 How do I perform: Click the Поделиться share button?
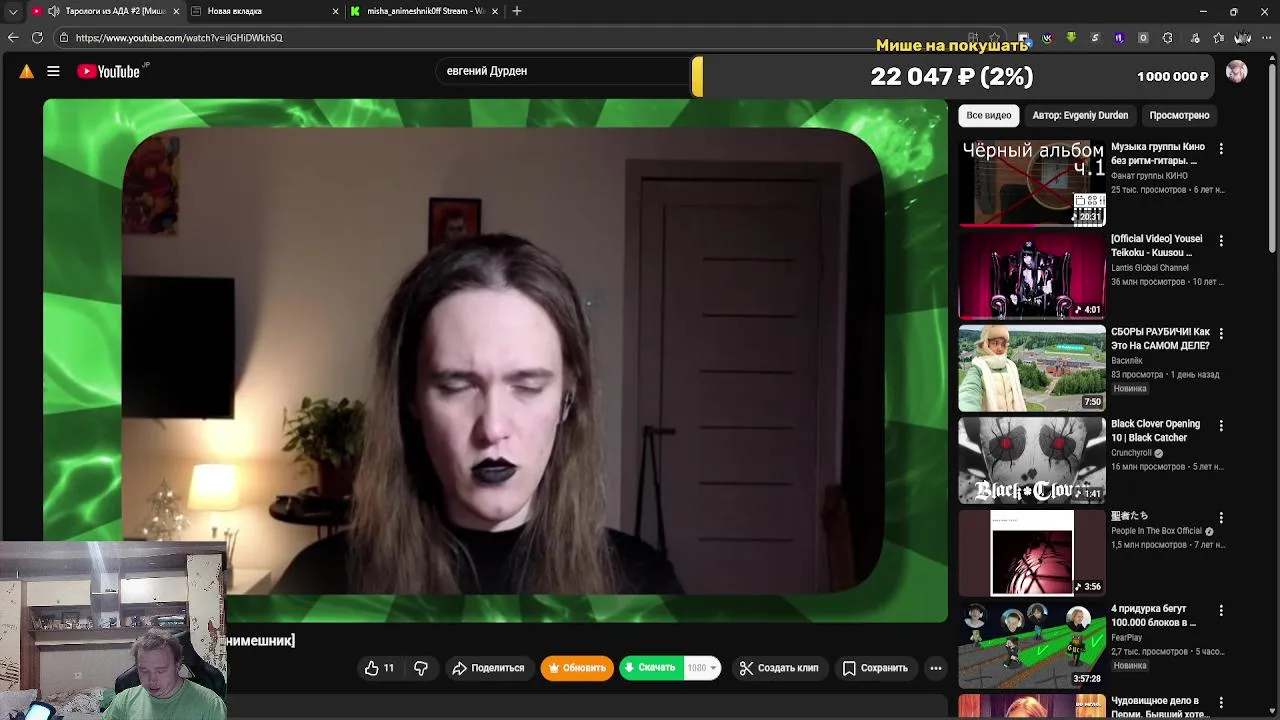coord(488,668)
